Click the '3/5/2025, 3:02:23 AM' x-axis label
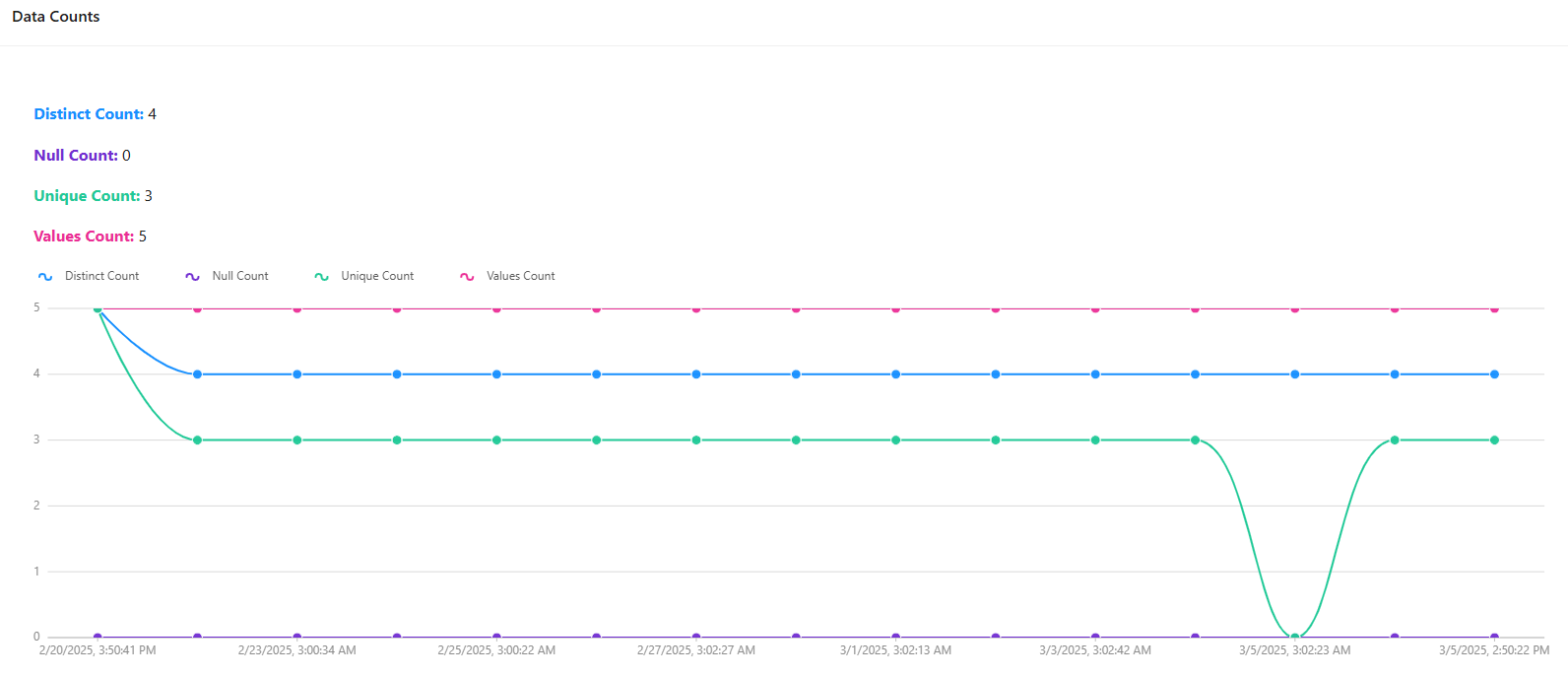This screenshot has width=1568, height=677. 1294,650
